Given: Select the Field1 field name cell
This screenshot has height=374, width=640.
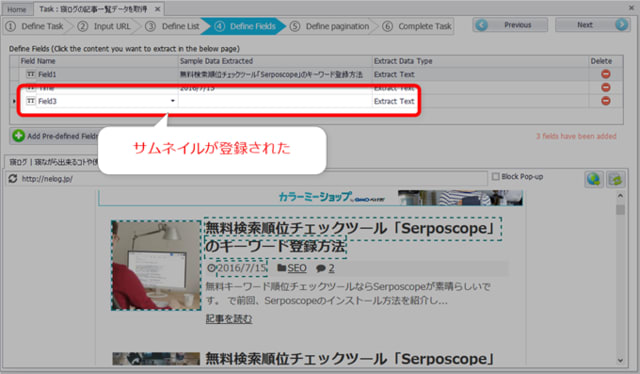Looking at the screenshot, I should coord(99,74).
